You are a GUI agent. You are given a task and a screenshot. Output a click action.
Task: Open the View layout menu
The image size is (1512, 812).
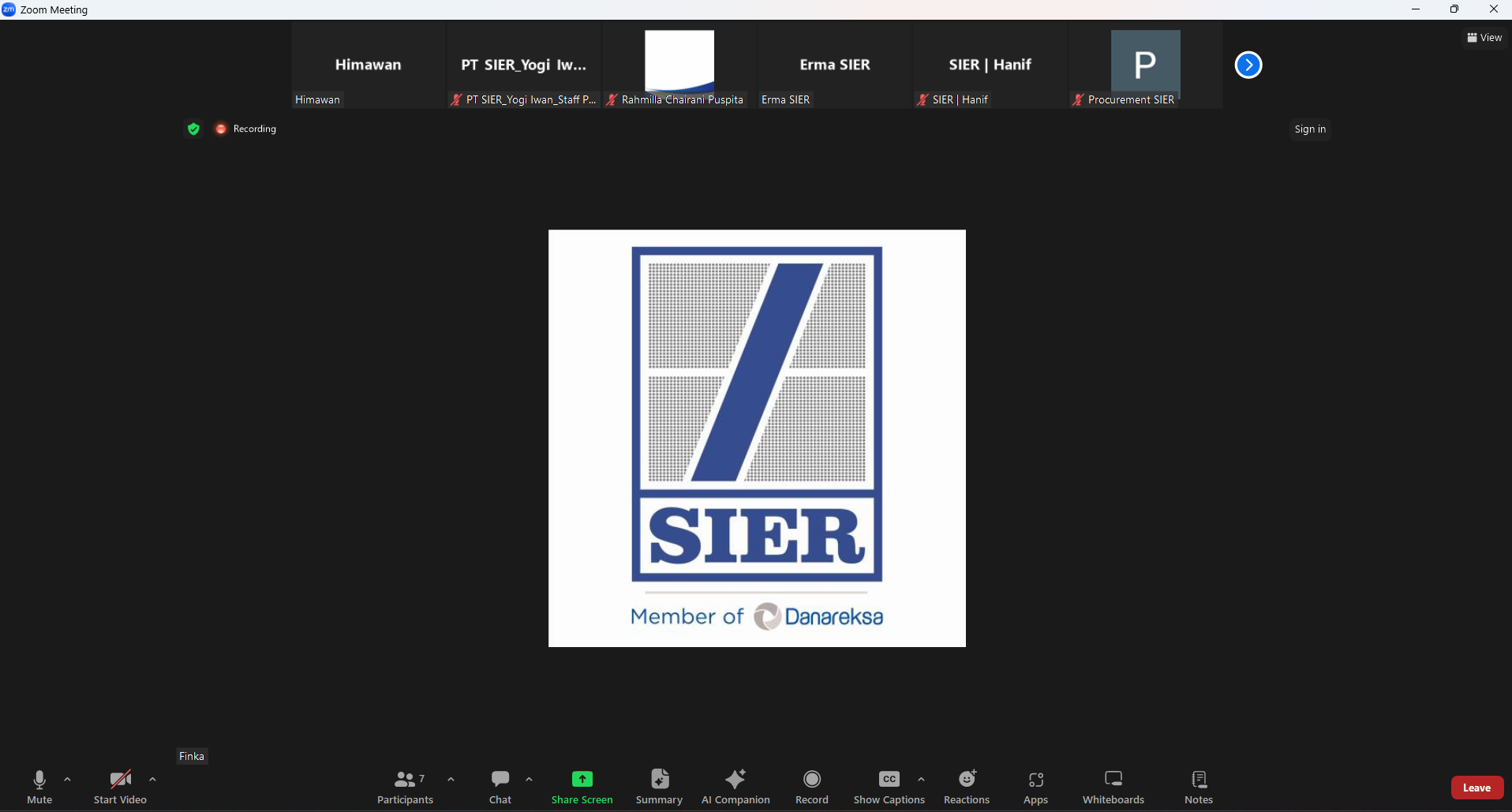[1484, 37]
